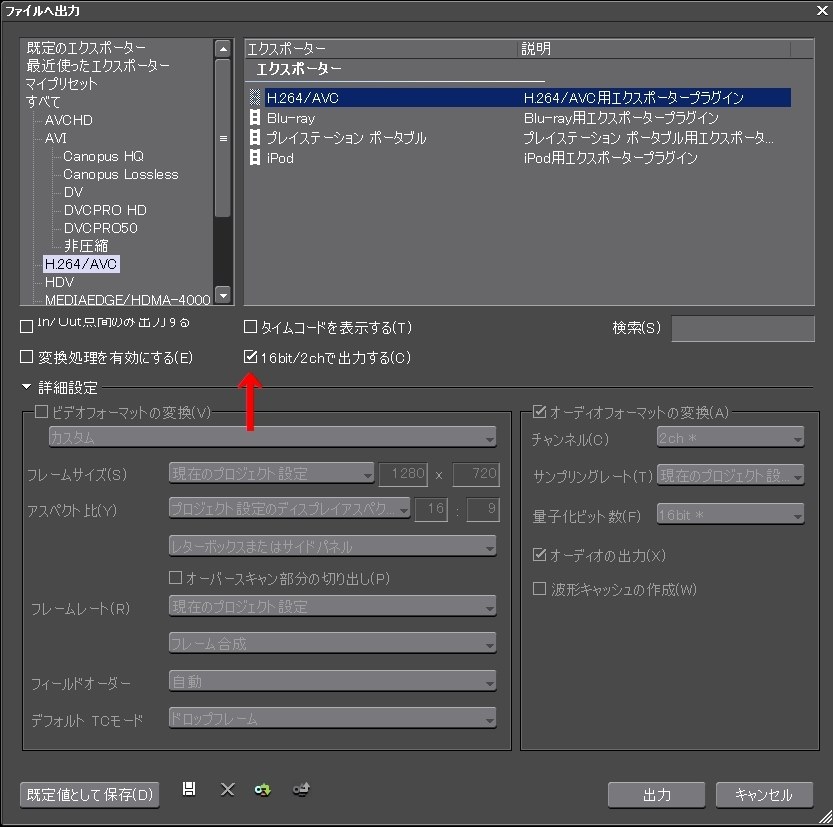The height and width of the screenshot is (827, 833).
Task: Click the キャンセル button
Action: (764, 795)
